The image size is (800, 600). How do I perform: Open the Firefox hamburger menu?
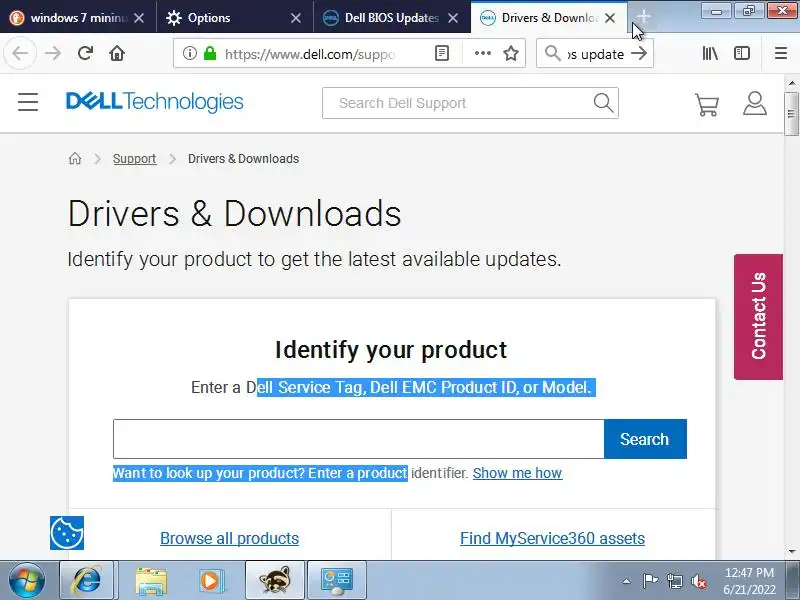tap(781, 54)
